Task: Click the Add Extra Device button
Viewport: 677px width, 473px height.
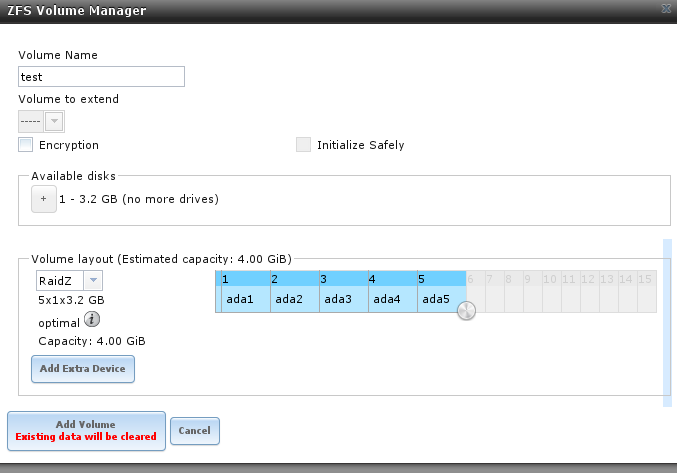Action: coord(83,369)
